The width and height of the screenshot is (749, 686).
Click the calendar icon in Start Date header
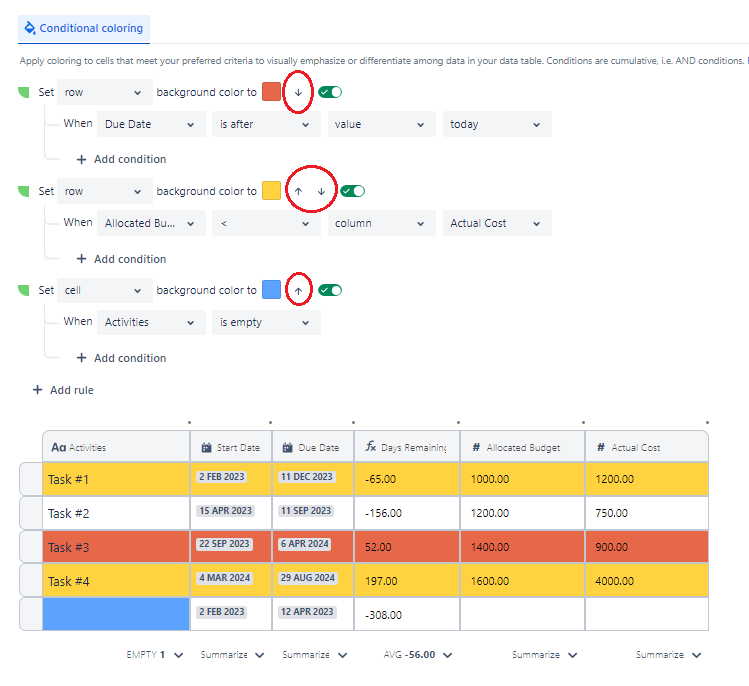tap(206, 448)
